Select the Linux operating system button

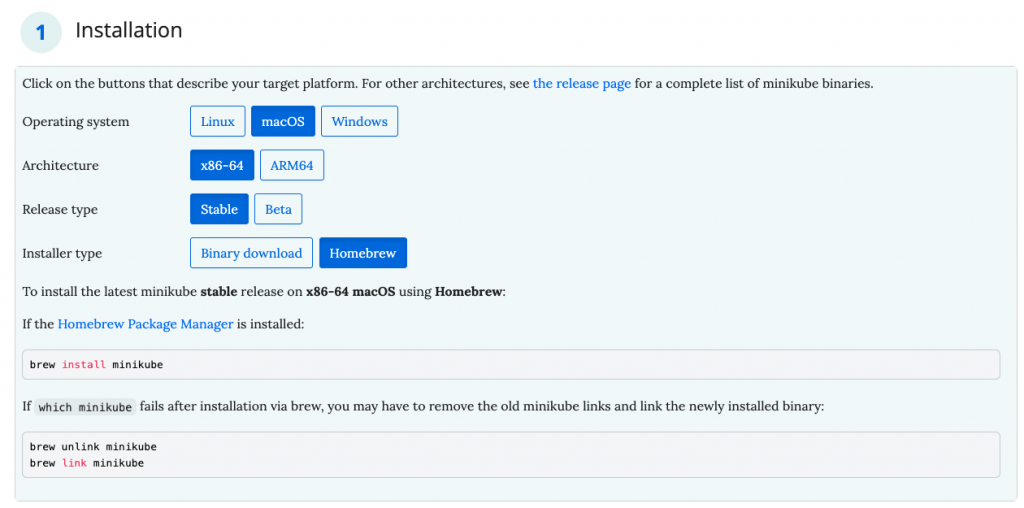[x=217, y=122]
